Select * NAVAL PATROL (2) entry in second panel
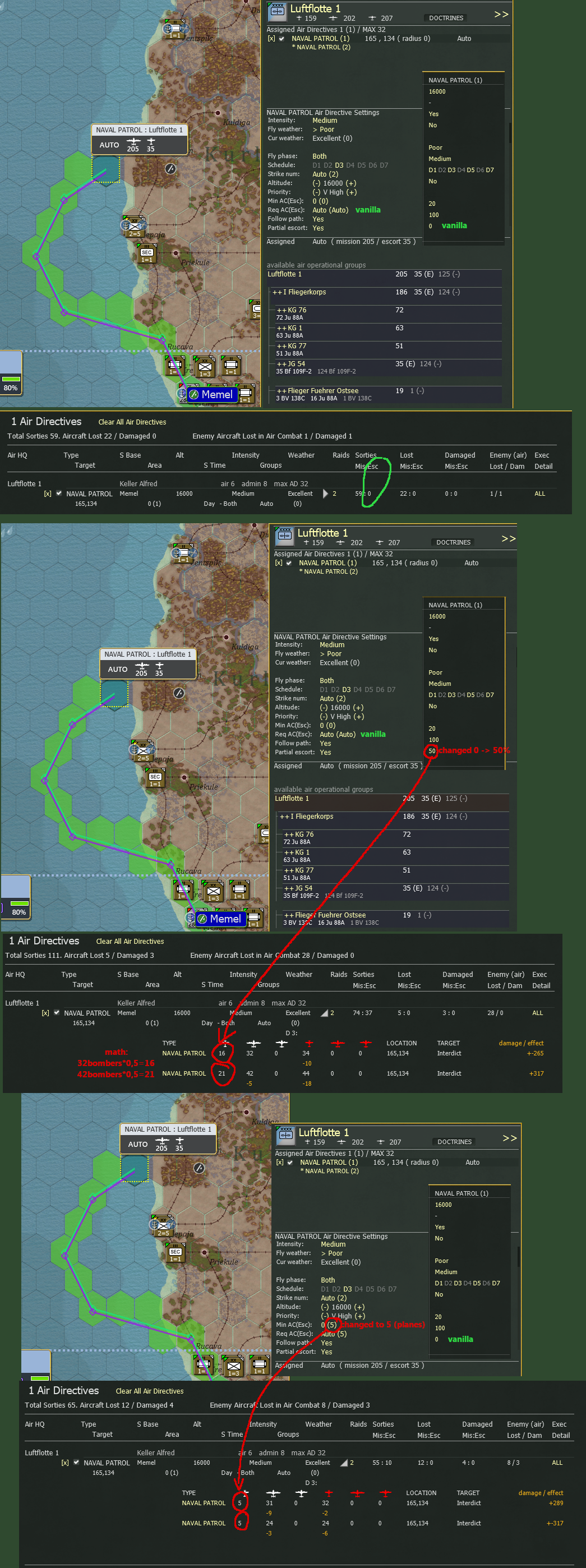The image size is (586, 1568). click(x=328, y=571)
